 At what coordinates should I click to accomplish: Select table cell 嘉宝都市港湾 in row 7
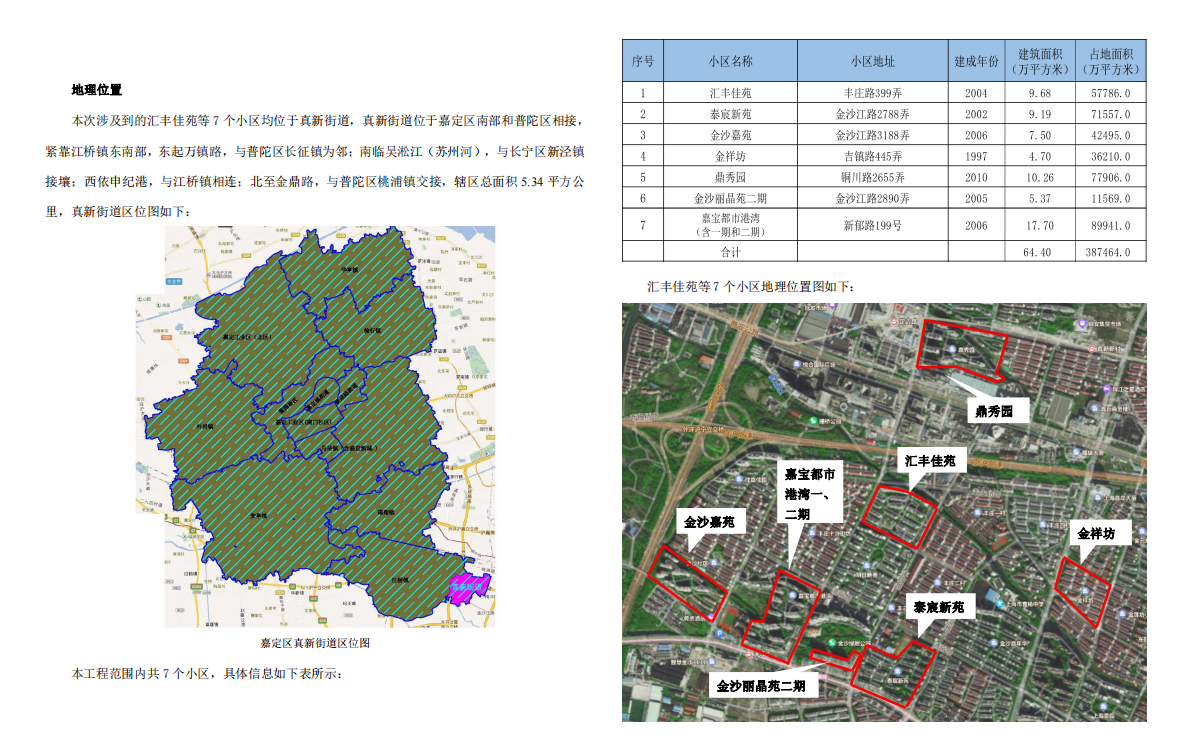[x=730, y=225]
